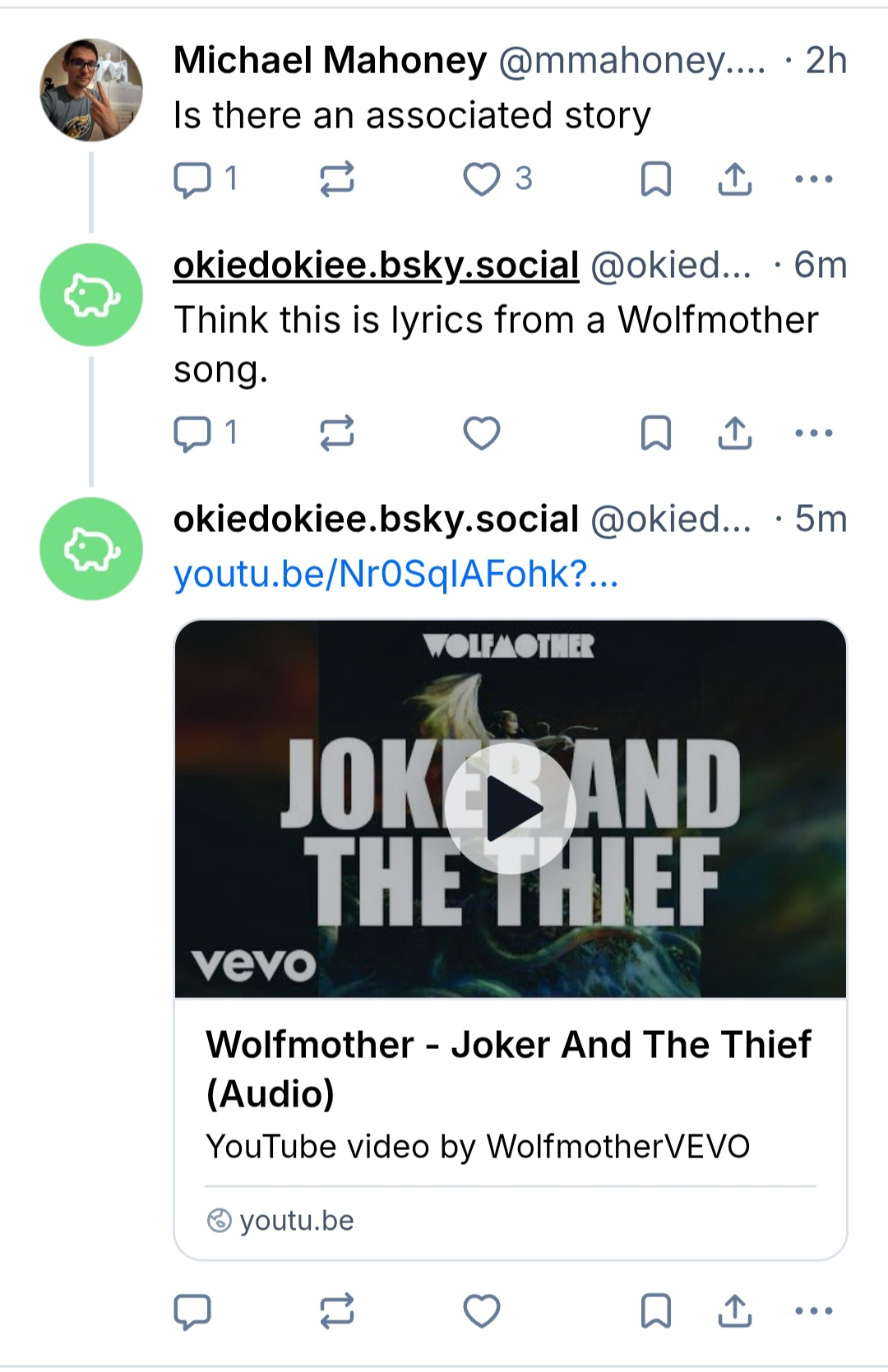This screenshot has width=888, height=1372.
Task: Reply to Michael Mahoney's post
Action: pyautogui.click(x=193, y=179)
